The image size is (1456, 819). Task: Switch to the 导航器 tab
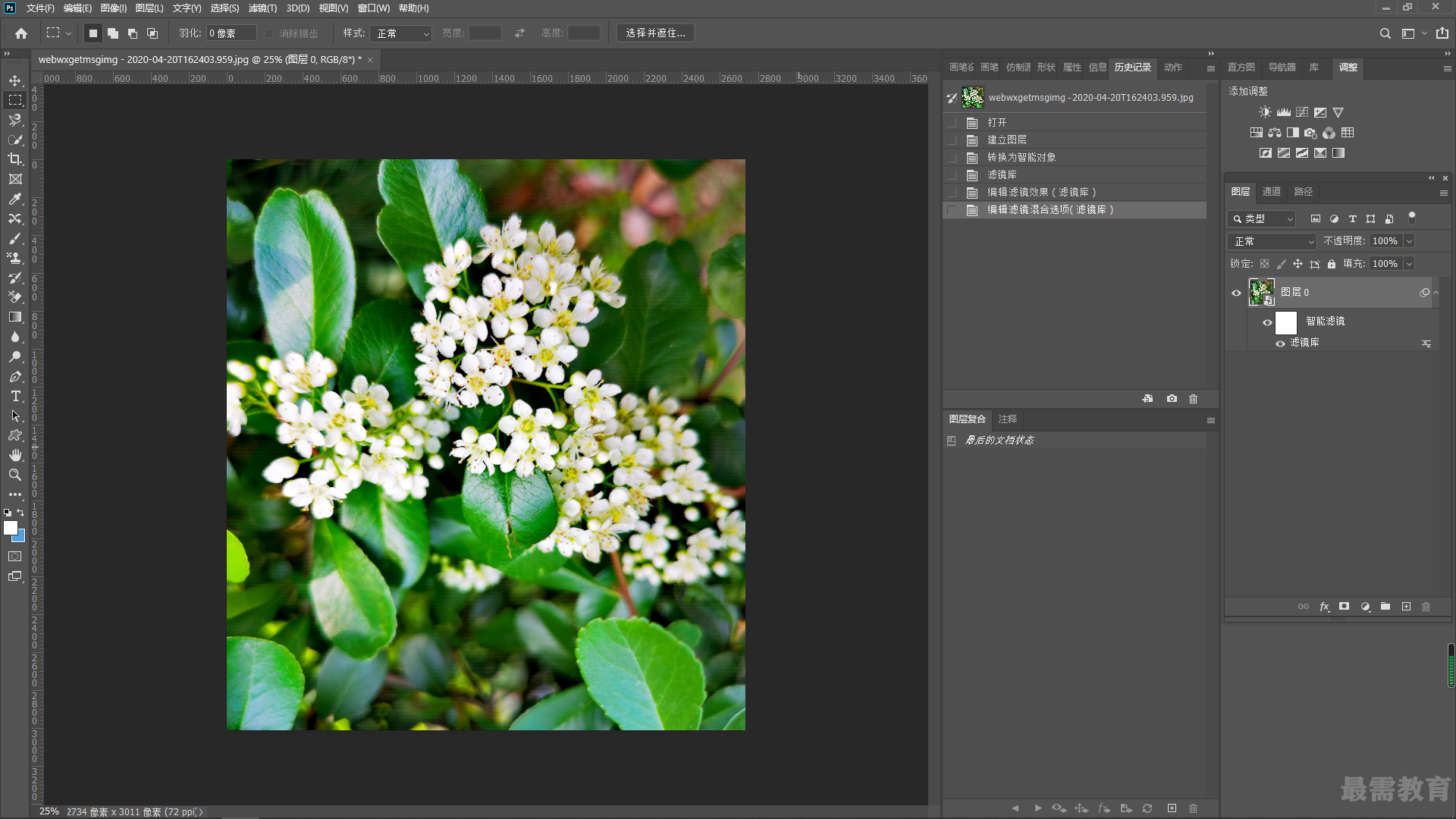pos(1282,67)
